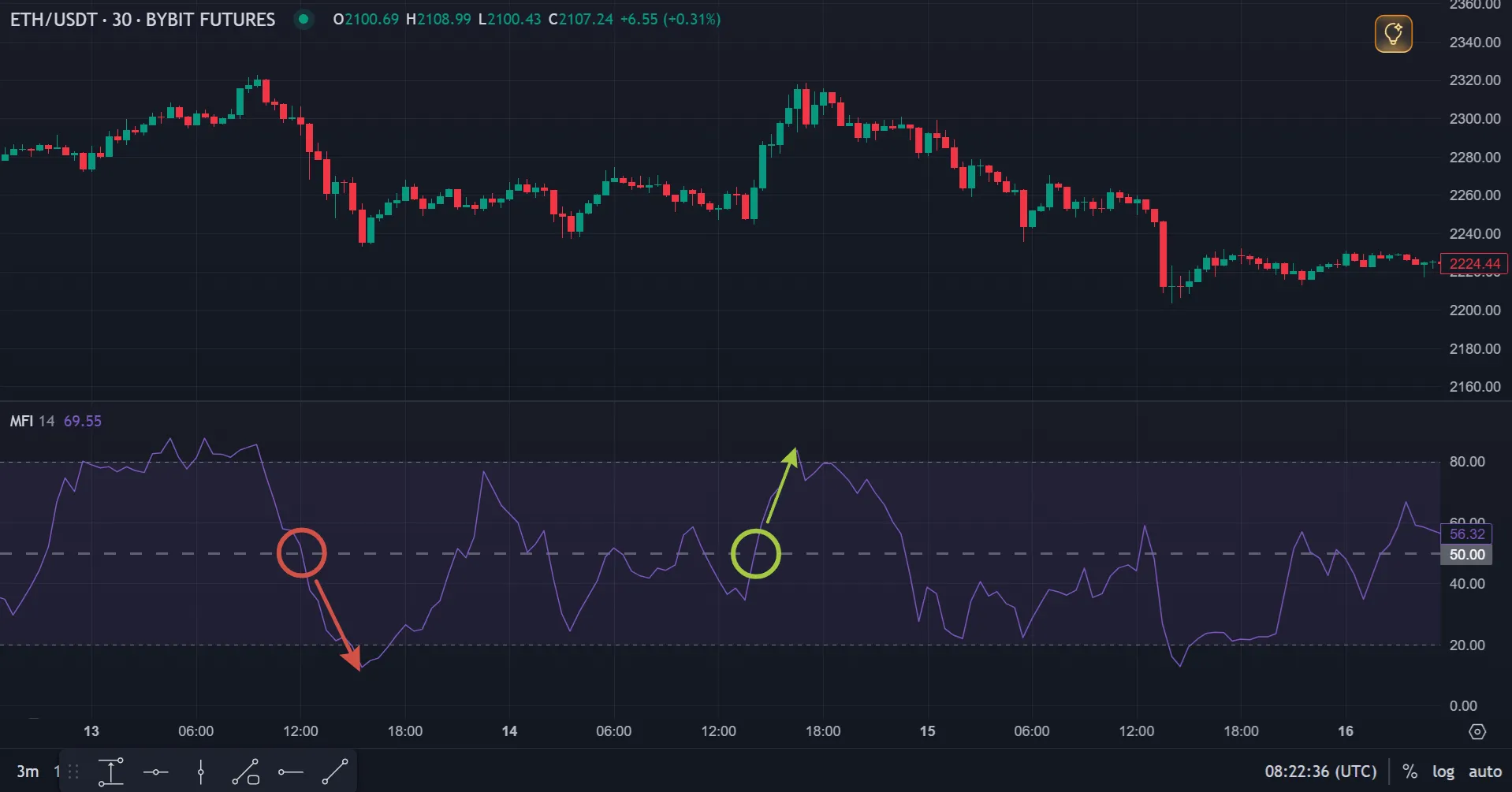Click the date label 13 on time axis
Screen dimensions: 1512x792
[91, 731]
